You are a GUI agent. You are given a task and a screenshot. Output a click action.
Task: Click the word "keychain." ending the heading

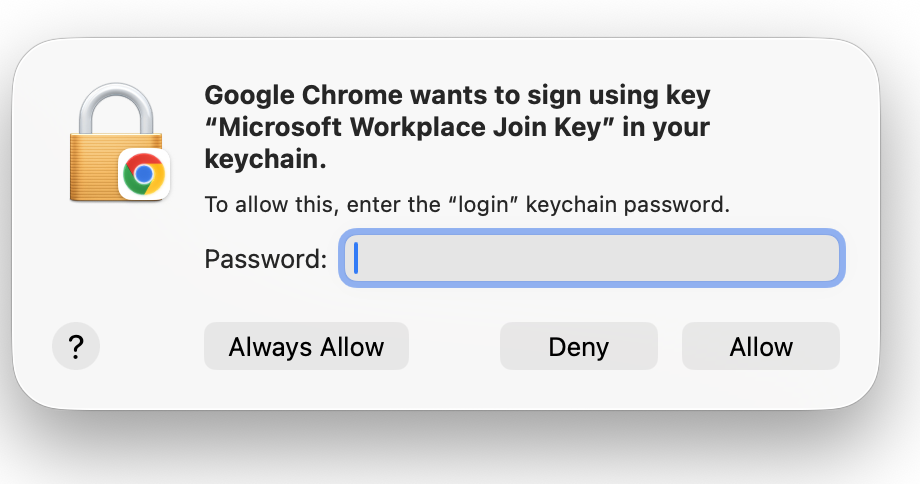point(265,159)
